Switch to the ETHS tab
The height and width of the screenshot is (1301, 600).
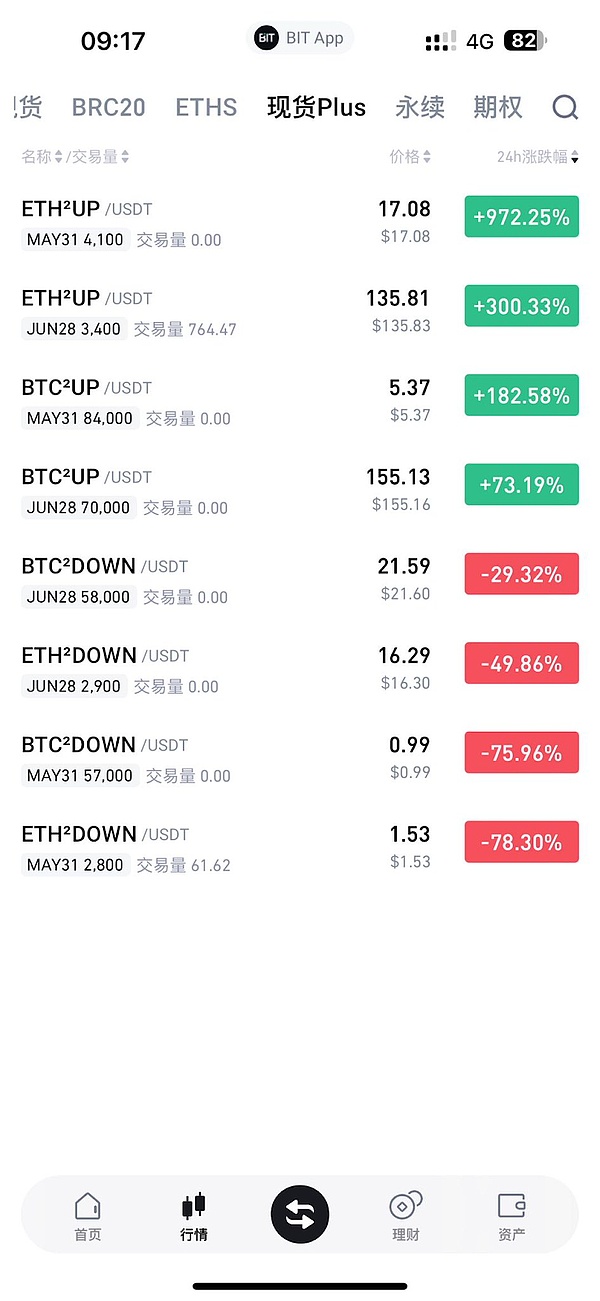206,107
